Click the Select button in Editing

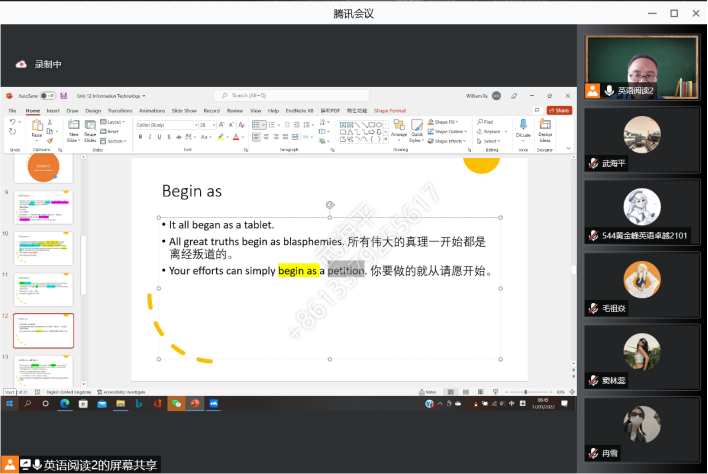[489, 141]
